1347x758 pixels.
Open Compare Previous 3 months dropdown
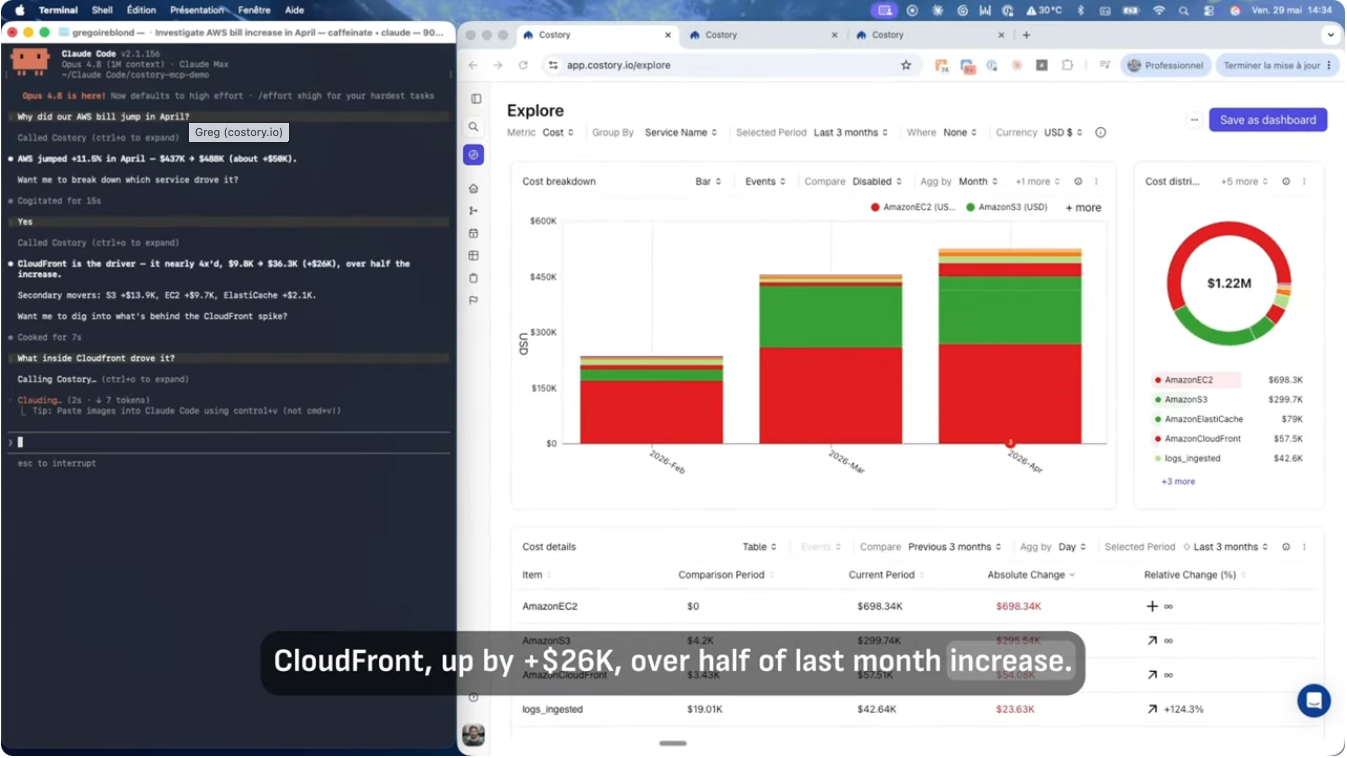pyautogui.click(x=955, y=547)
